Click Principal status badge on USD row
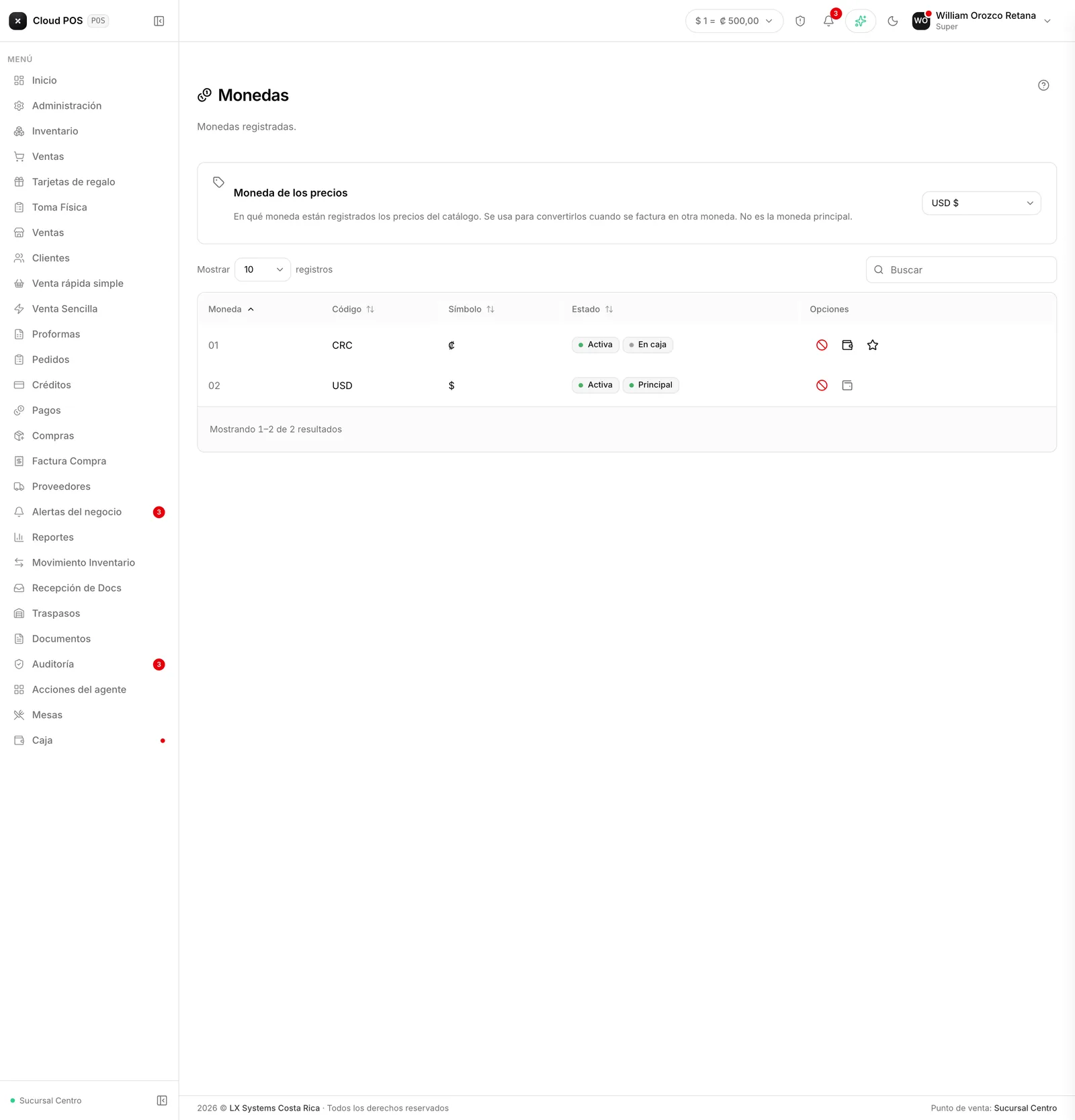 (650, 385)
